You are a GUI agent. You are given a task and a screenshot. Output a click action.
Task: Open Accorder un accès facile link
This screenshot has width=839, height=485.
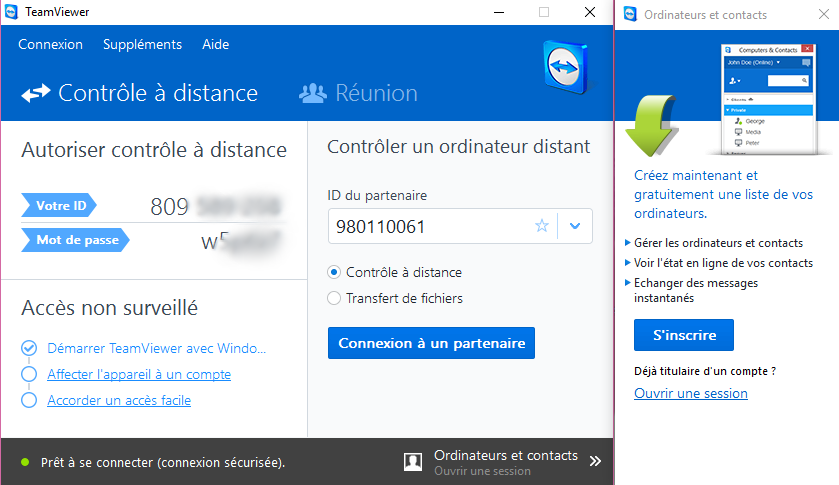(x=119, y=400)
